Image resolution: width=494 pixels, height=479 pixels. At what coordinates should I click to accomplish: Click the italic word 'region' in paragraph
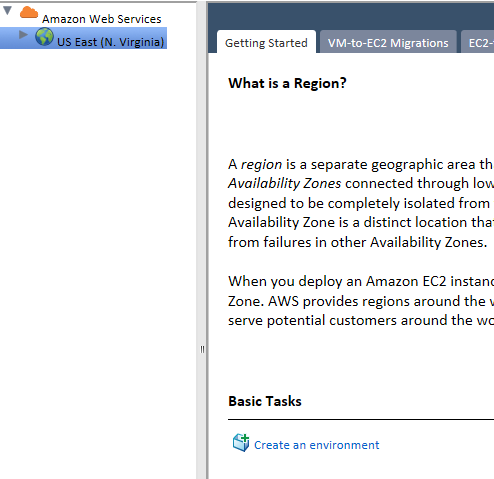(x=261, y=165)
